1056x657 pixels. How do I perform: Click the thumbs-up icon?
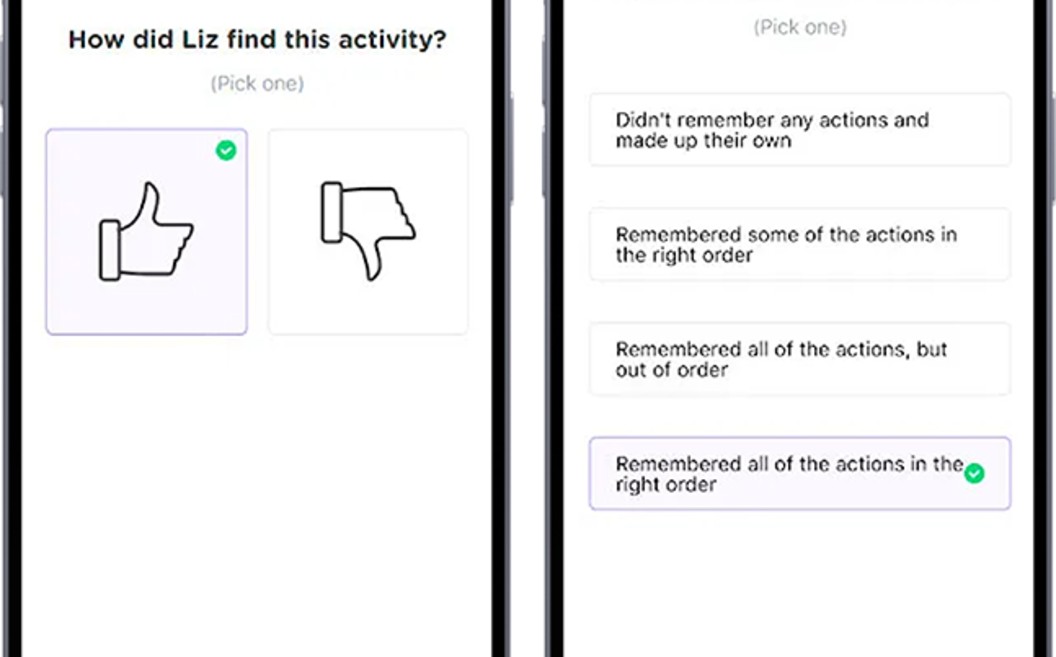coord(147,232)
